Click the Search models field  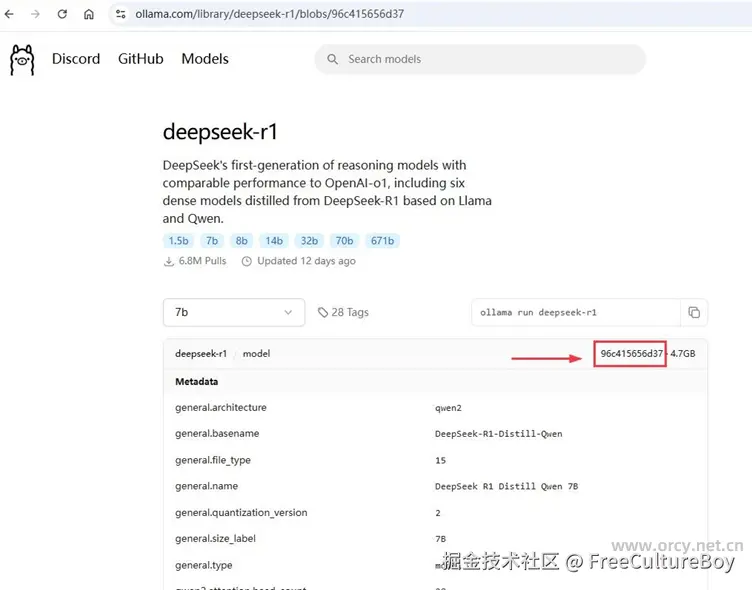tap(480, 59)
